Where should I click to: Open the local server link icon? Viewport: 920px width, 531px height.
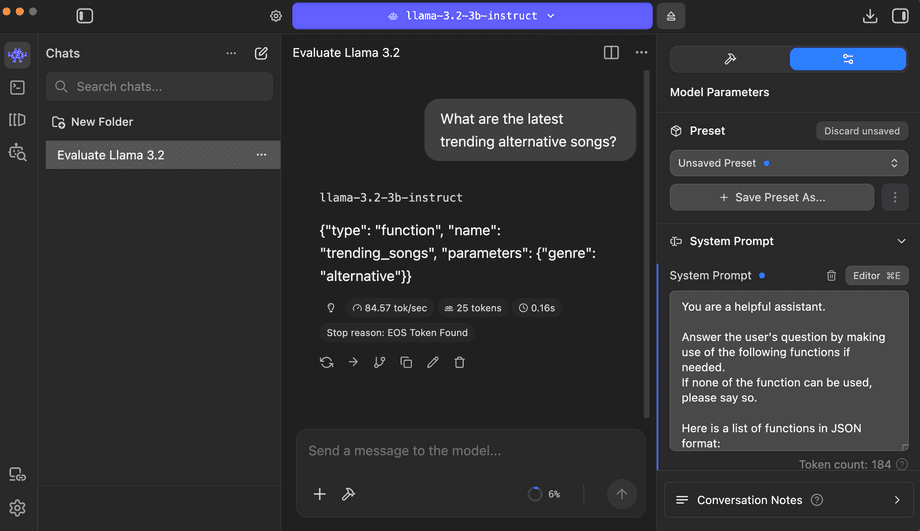pos(18,474)
